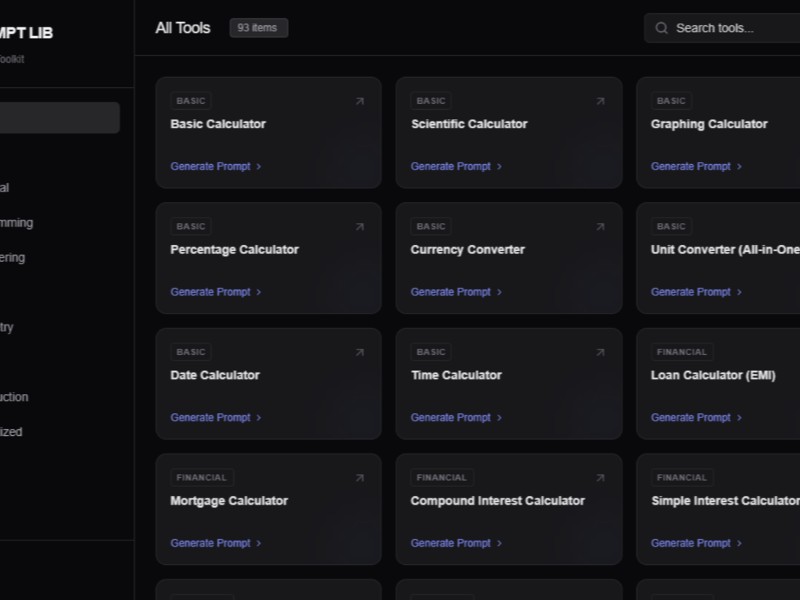This screenshot has height=600, width=800.
Task: Open Currency Converter via its arrow icon
Action: (600, 227)
